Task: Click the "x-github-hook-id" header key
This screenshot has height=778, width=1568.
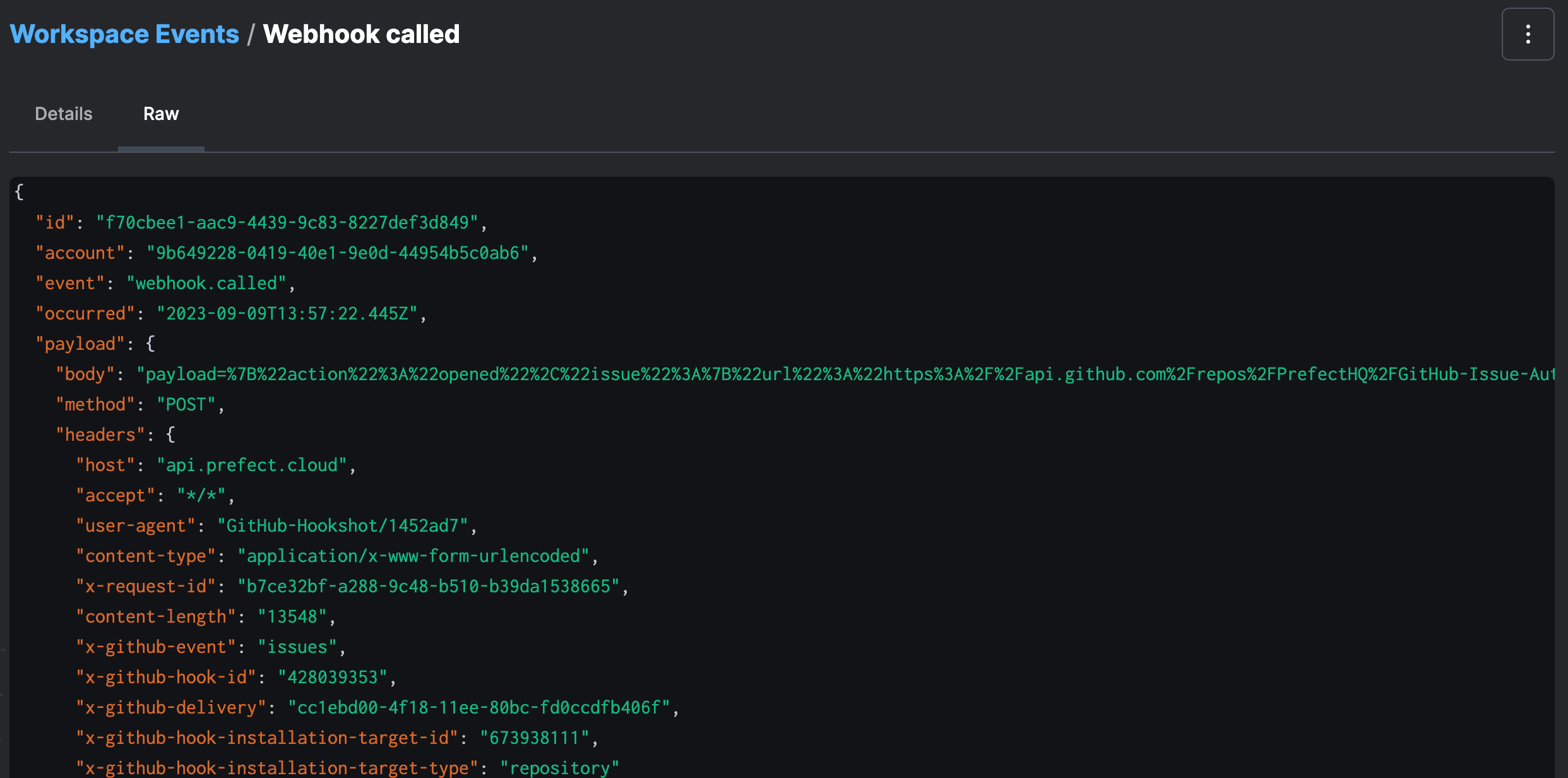Action: [x=166, y=677]
